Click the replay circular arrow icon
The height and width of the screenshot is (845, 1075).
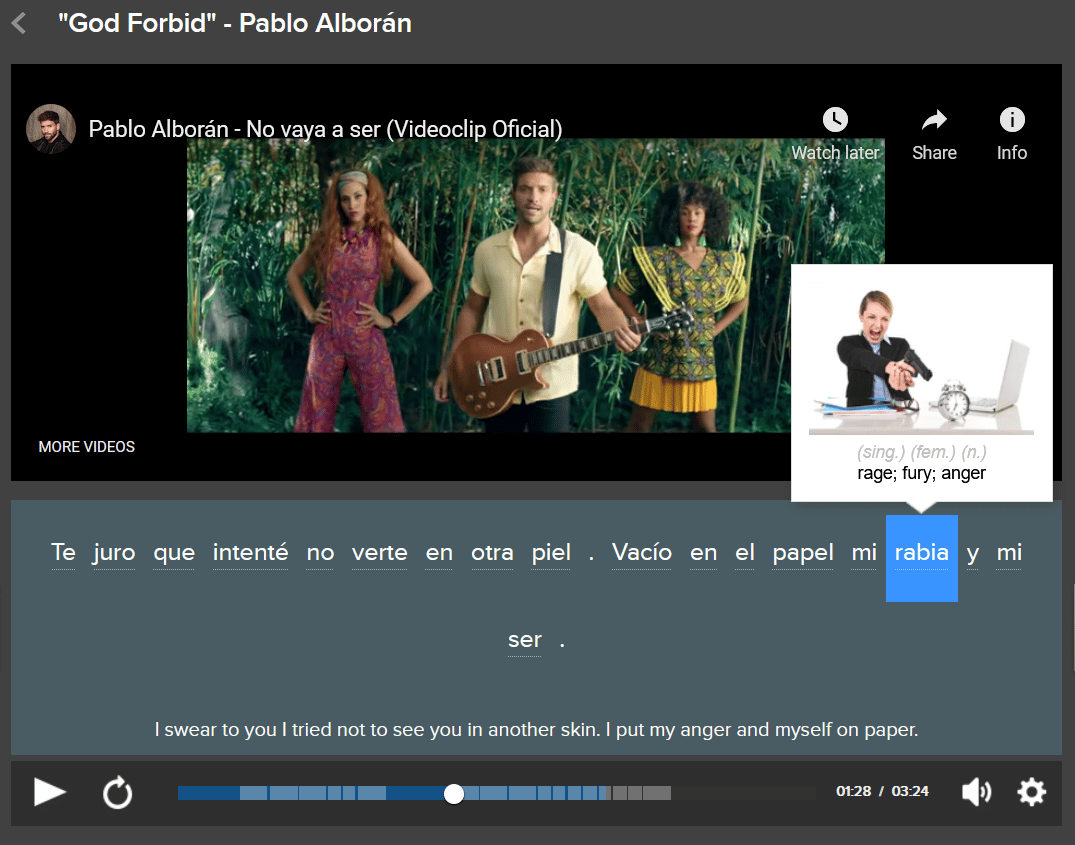118,793
